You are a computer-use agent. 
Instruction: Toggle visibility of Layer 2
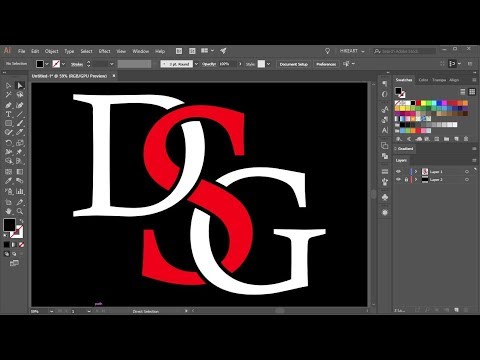398,180
